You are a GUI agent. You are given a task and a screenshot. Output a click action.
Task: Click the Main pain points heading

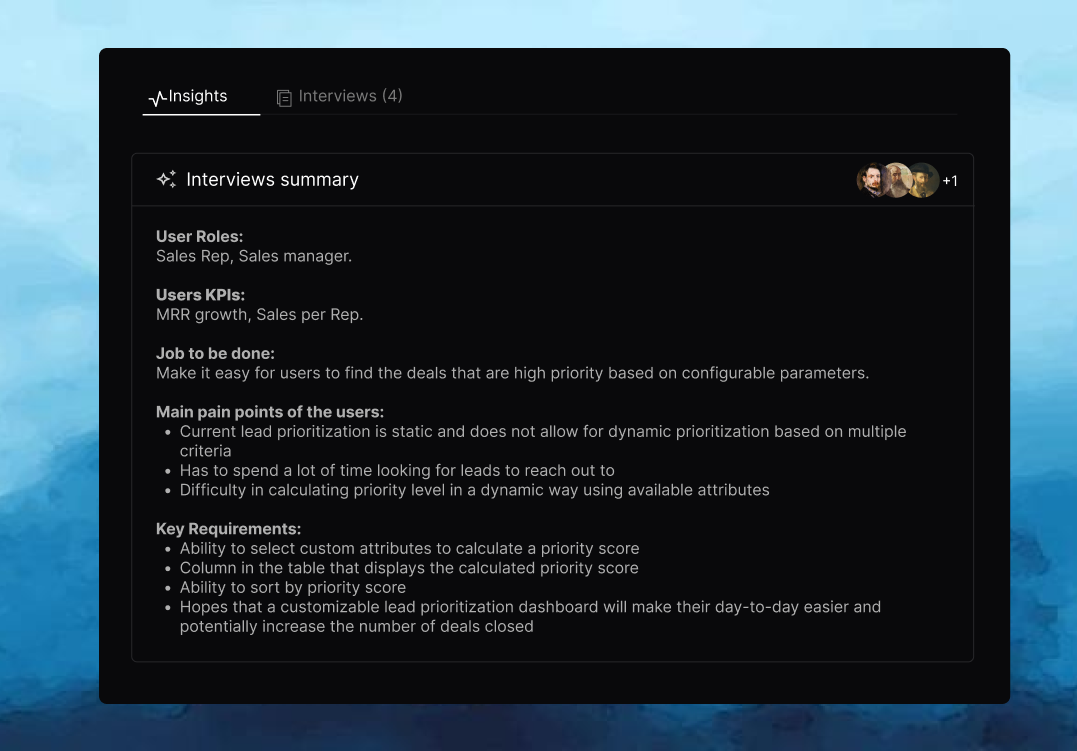coord(270,412)
